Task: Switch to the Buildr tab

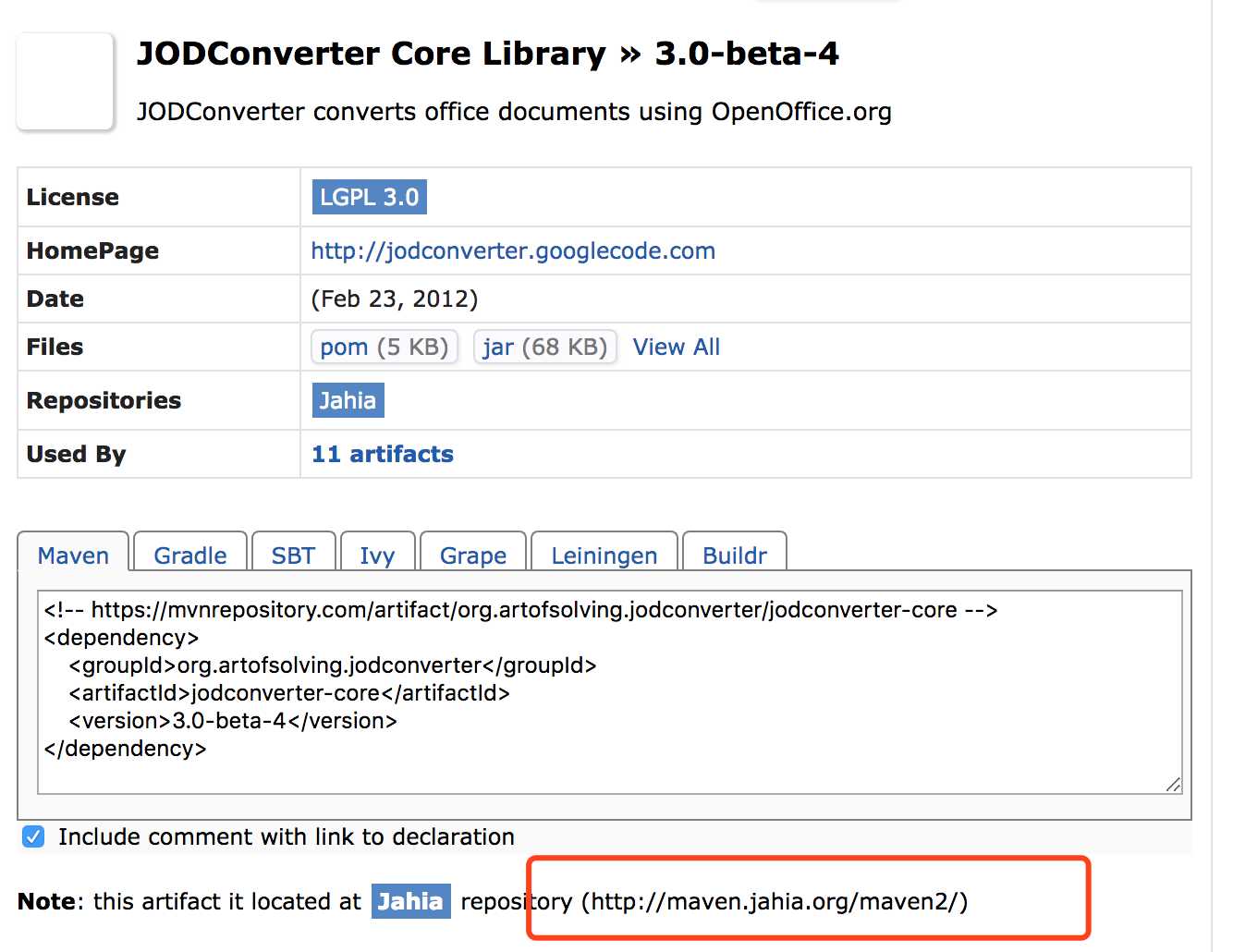Action: pyautogui.click(x=735, y=555)
